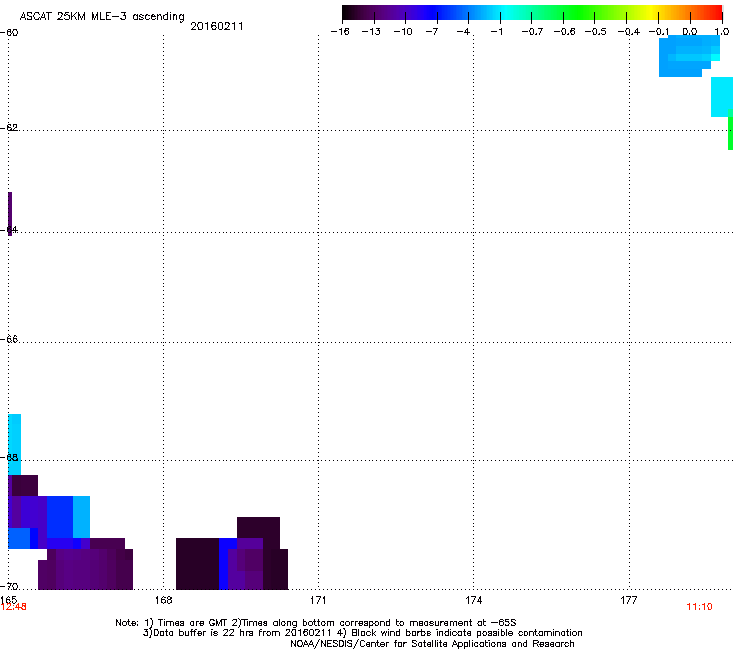The height and width of the screenshot is (650, 740).
Task: Click the latitude label -66
Action: (x=9, y=339)
